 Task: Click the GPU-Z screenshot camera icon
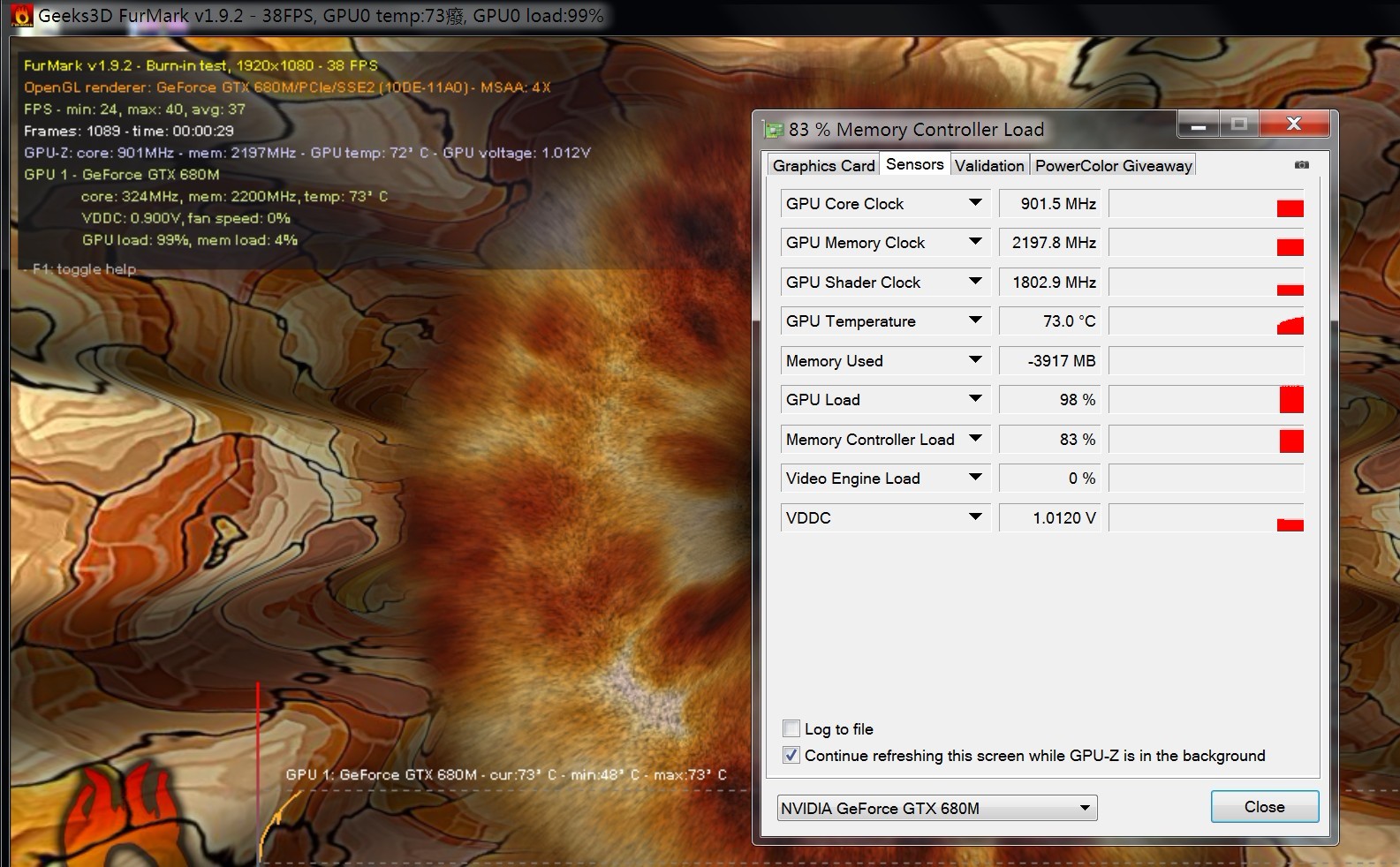(1301, 165)
